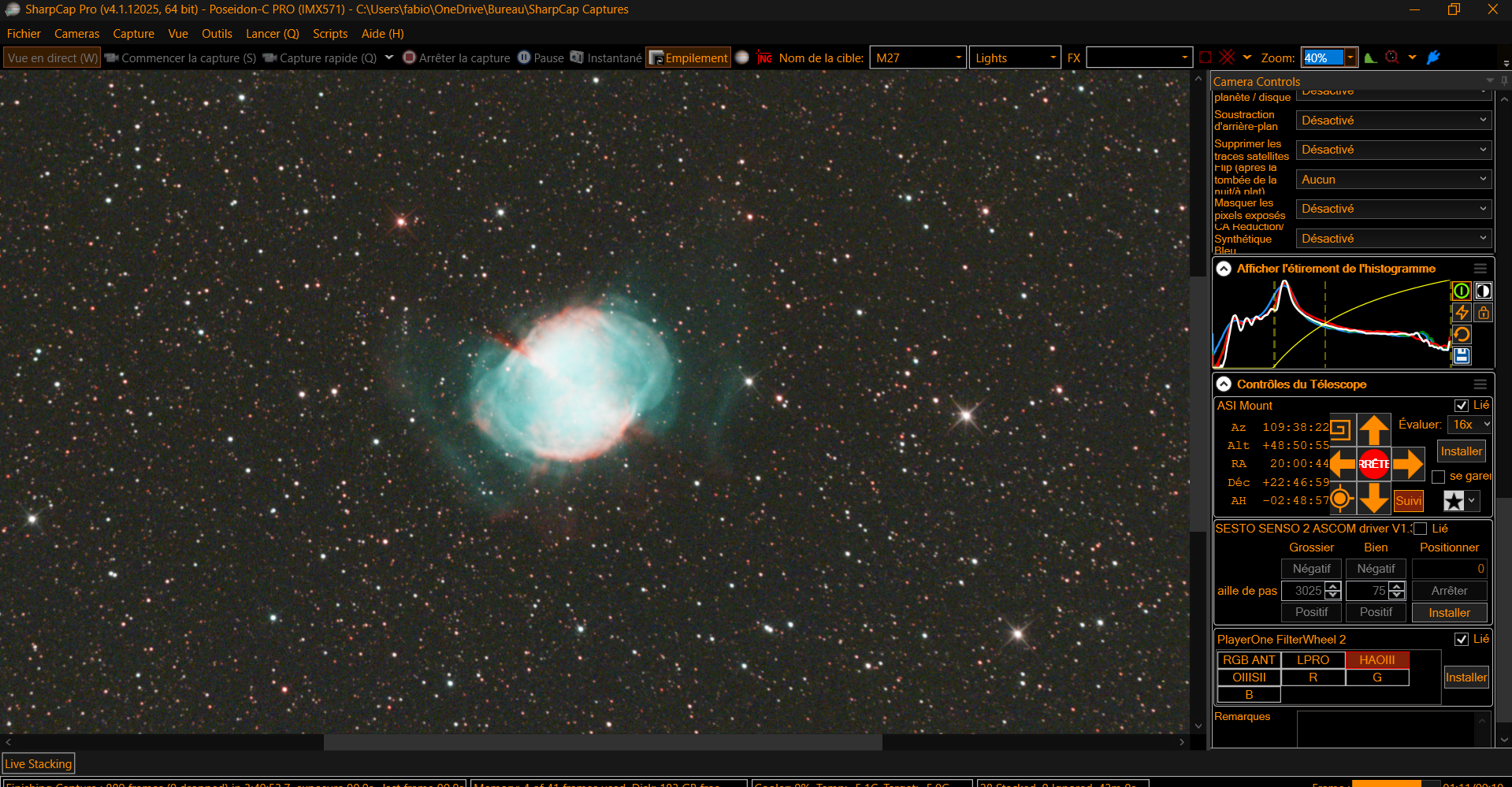The image size is (1512, 787).
Task: Click the orange crosshair target icon
Action: [1341, 499]
